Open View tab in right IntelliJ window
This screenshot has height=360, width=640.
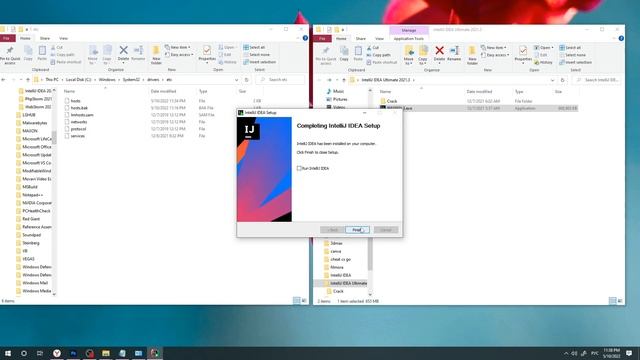[379, 39]
